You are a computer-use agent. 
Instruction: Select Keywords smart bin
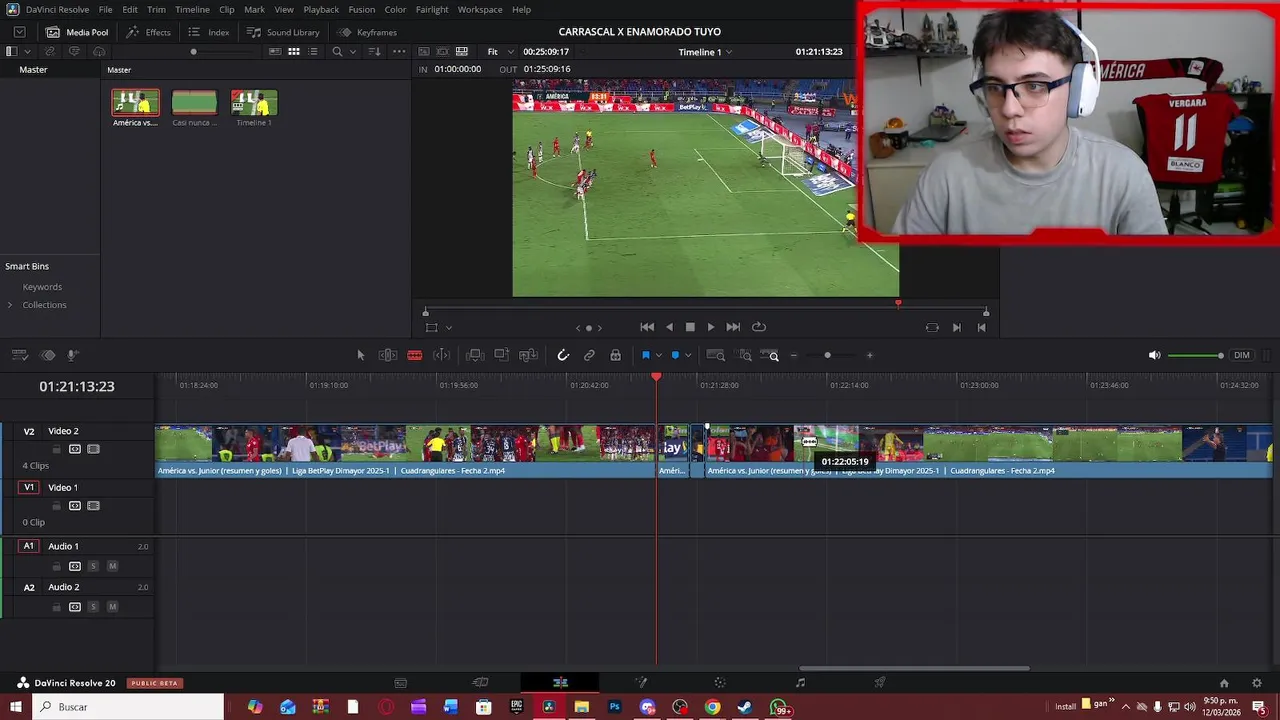point(42,287)
